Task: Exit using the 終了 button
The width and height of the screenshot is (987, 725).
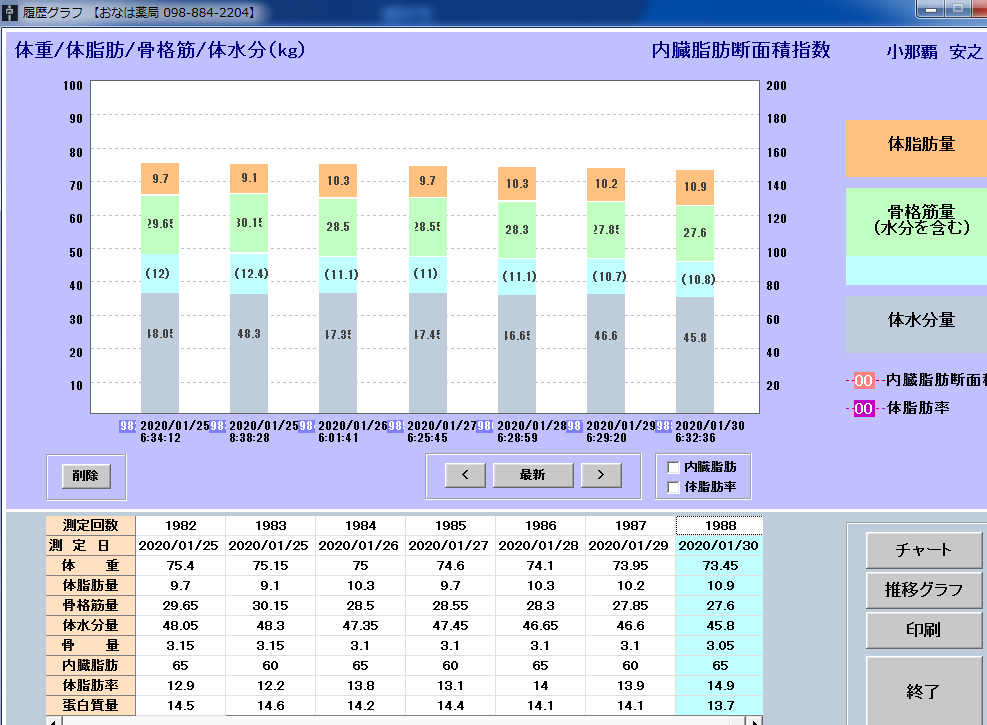Action: (x=923, y=690)
